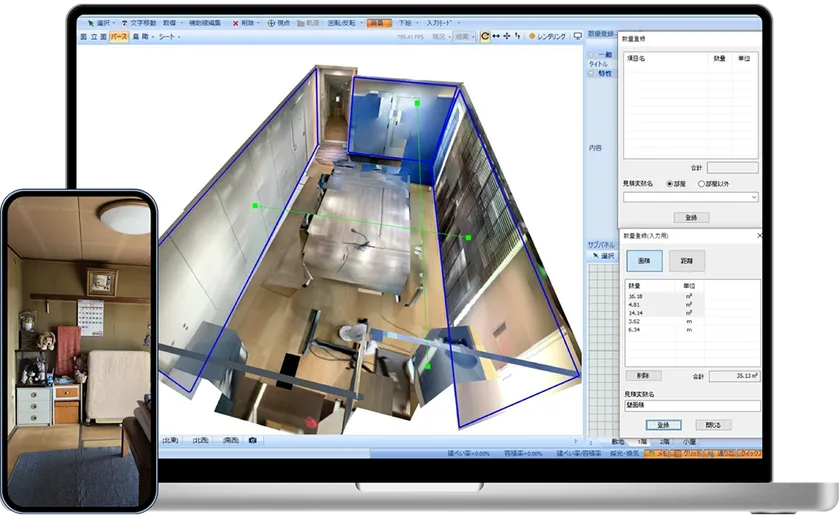
Task: Select the 視点 viewpoint tool
Action: pos(279,22)
